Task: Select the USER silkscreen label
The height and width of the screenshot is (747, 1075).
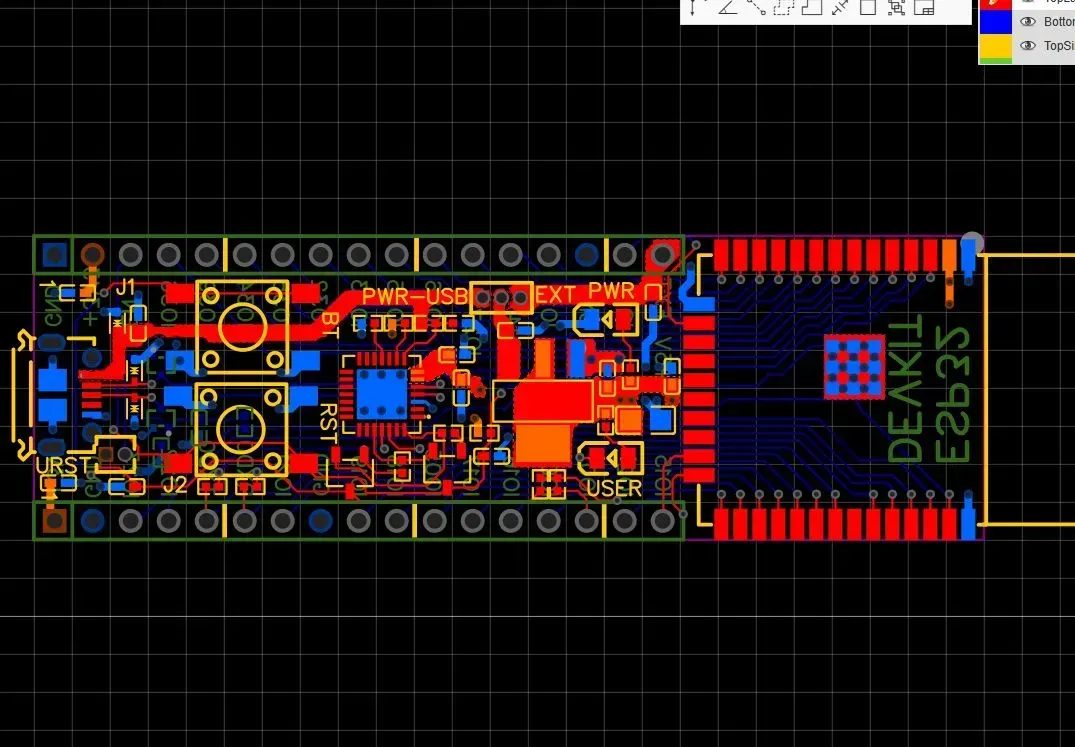Action: click(x=614, y=489)
